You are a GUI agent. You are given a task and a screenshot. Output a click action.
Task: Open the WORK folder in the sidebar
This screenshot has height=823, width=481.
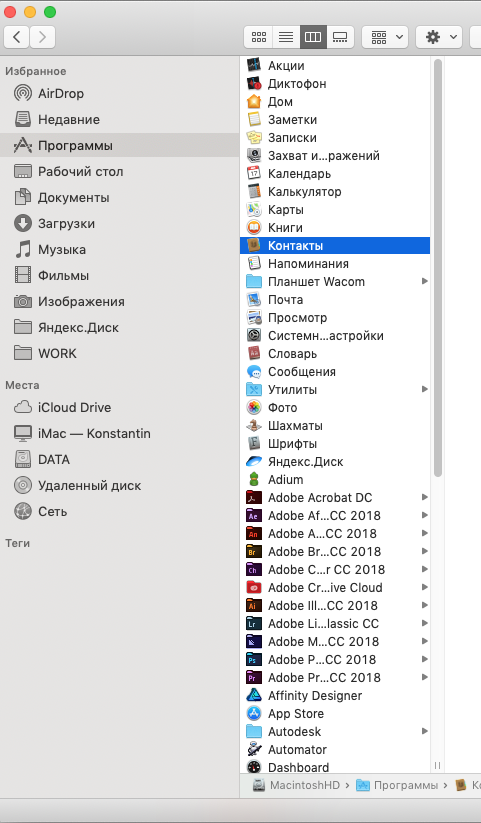pyautogui.click(x=120, y=353)
